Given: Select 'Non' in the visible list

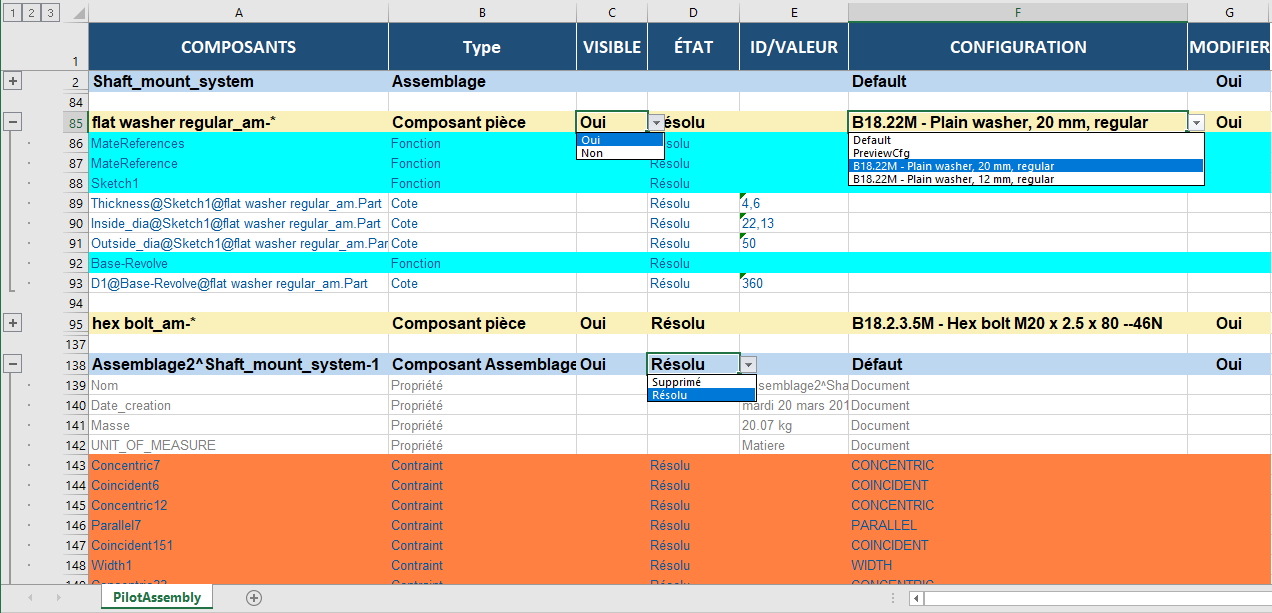Looking at the screenshot, I should pyautogui.click(x=592, y=153).
